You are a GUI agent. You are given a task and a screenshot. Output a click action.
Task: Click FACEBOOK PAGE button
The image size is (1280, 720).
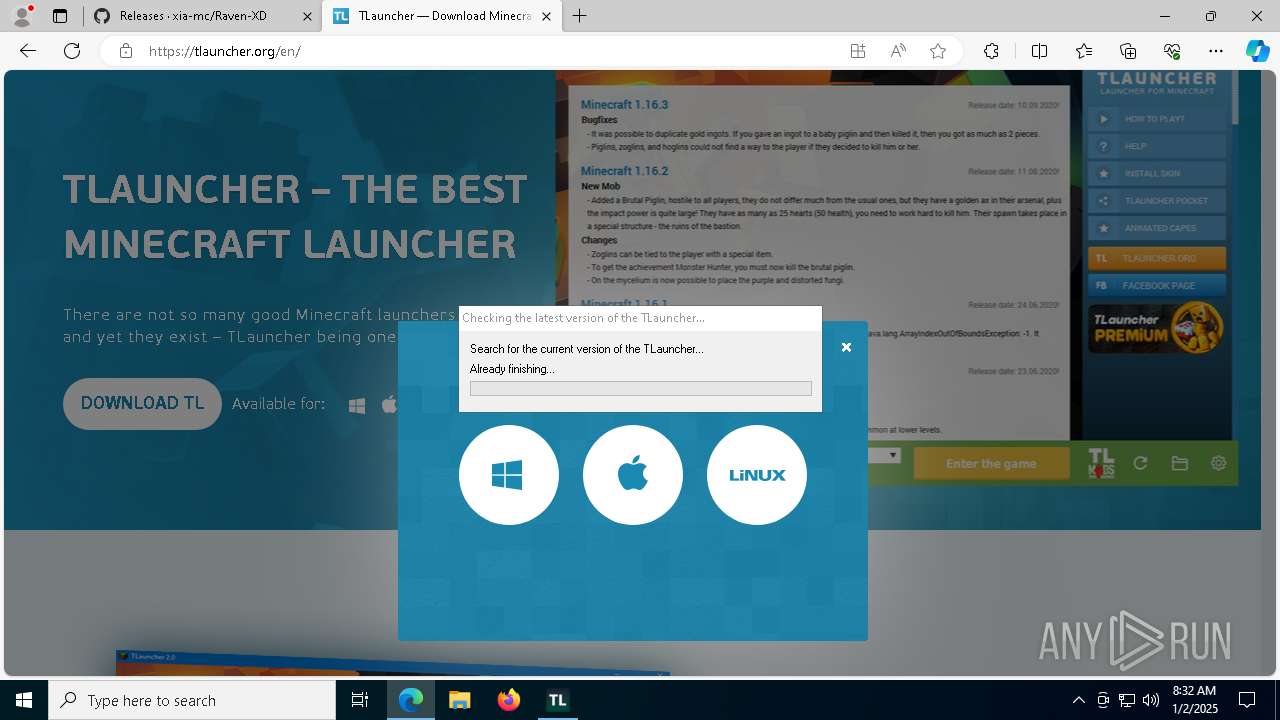(1157, 285)
